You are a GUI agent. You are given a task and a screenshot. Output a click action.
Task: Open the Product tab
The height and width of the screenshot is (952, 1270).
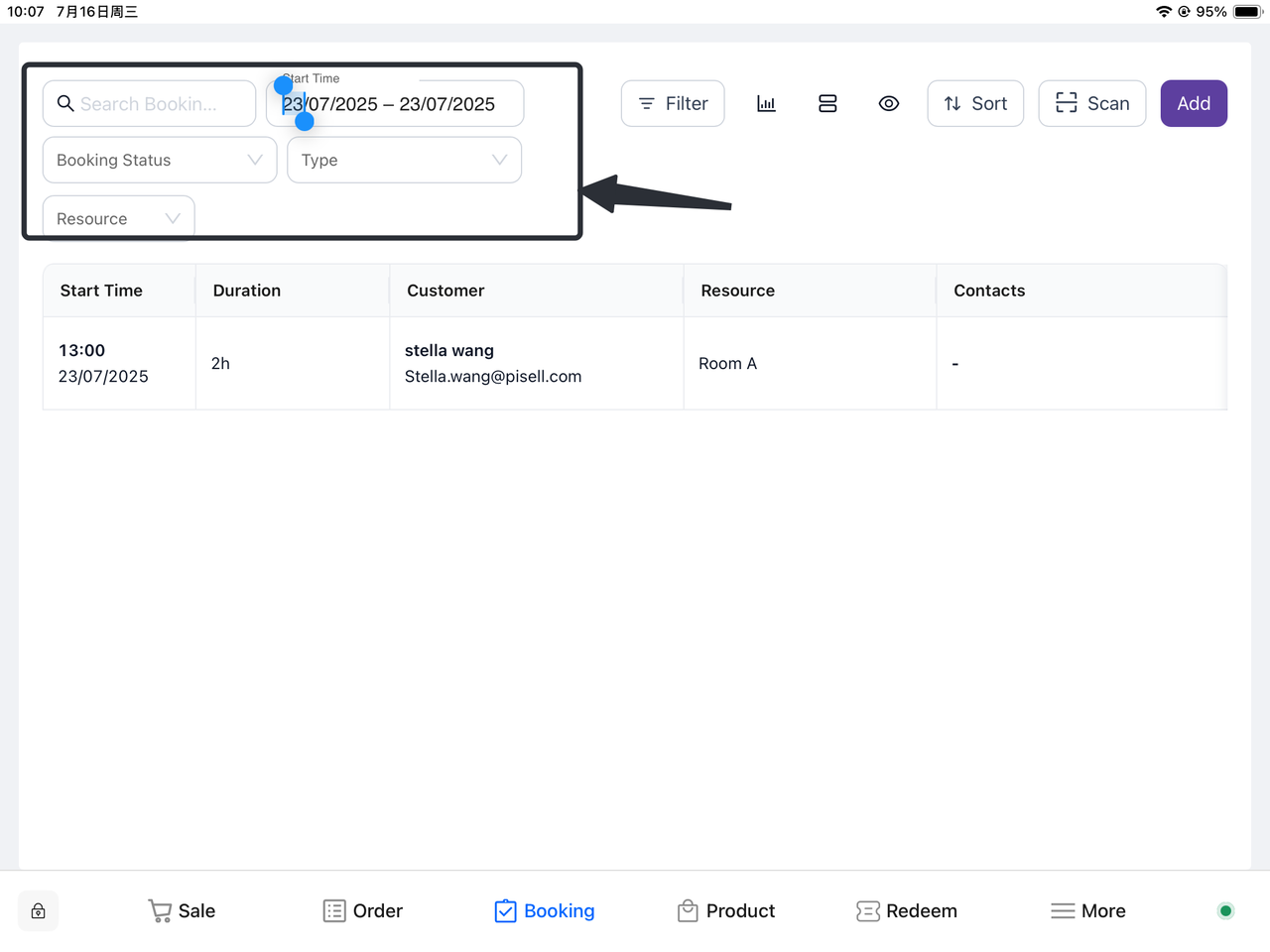click(726, 911)
